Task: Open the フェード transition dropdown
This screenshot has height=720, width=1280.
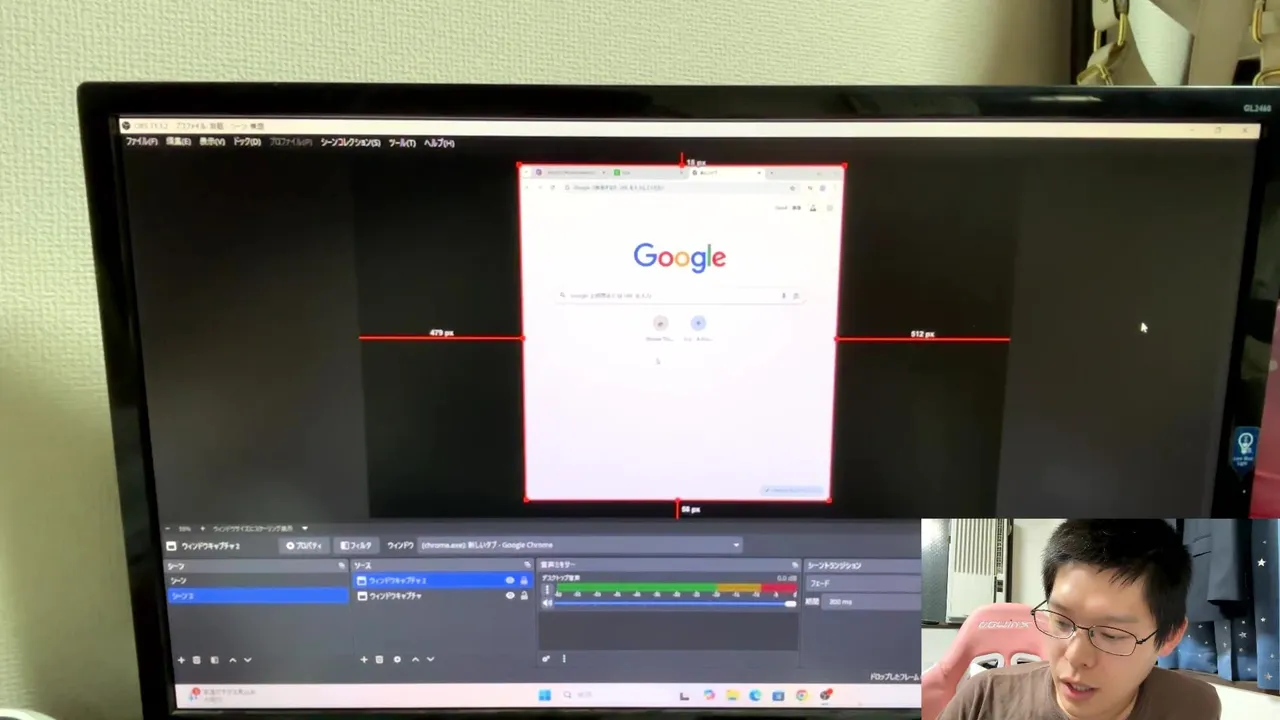Action: tap(863, 583)
